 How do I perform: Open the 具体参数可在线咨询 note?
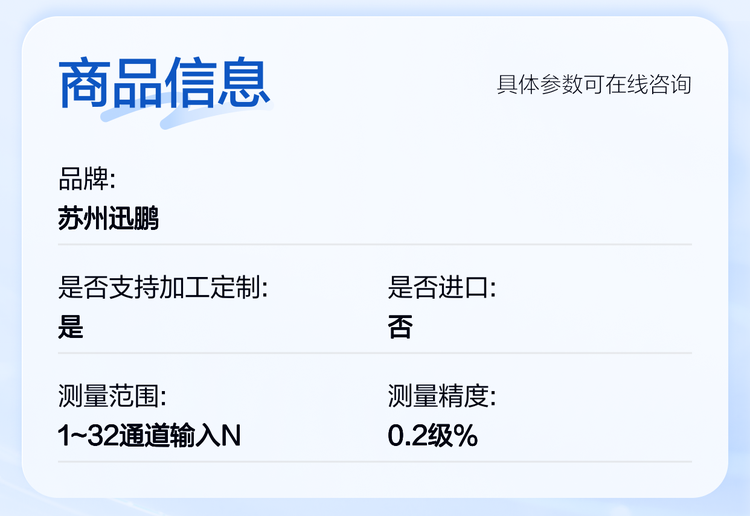[594, 84]
